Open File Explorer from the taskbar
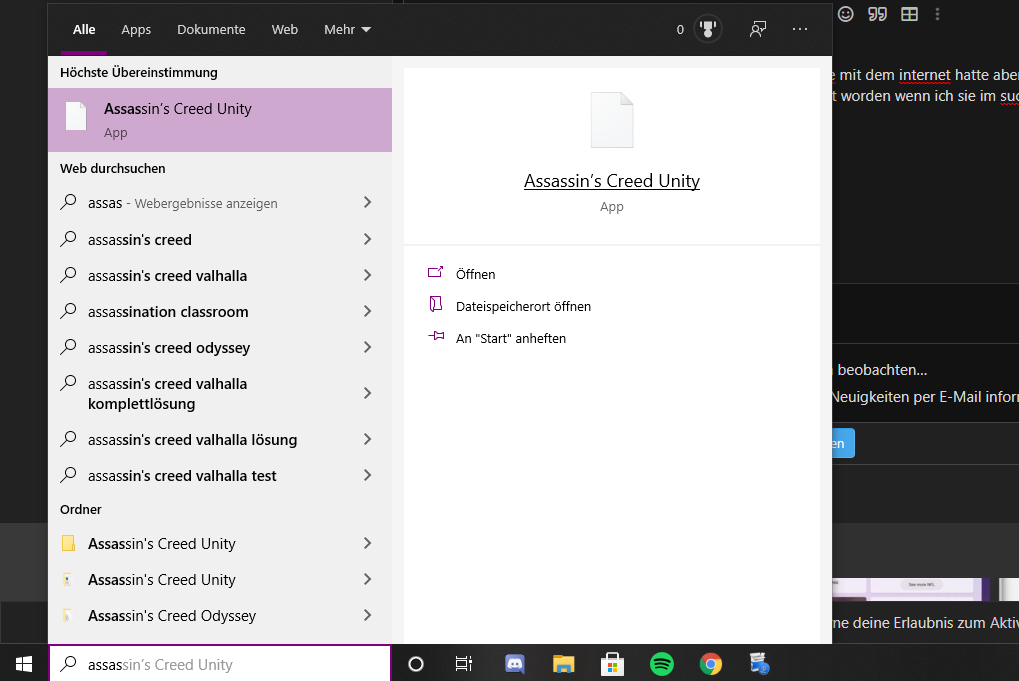This screenshot has height=681, width=1019. click(x=563, y=663)
